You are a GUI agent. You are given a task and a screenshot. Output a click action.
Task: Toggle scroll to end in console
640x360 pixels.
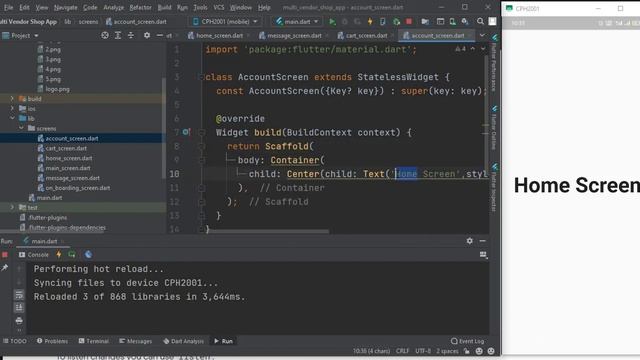(x=19, y=307)
